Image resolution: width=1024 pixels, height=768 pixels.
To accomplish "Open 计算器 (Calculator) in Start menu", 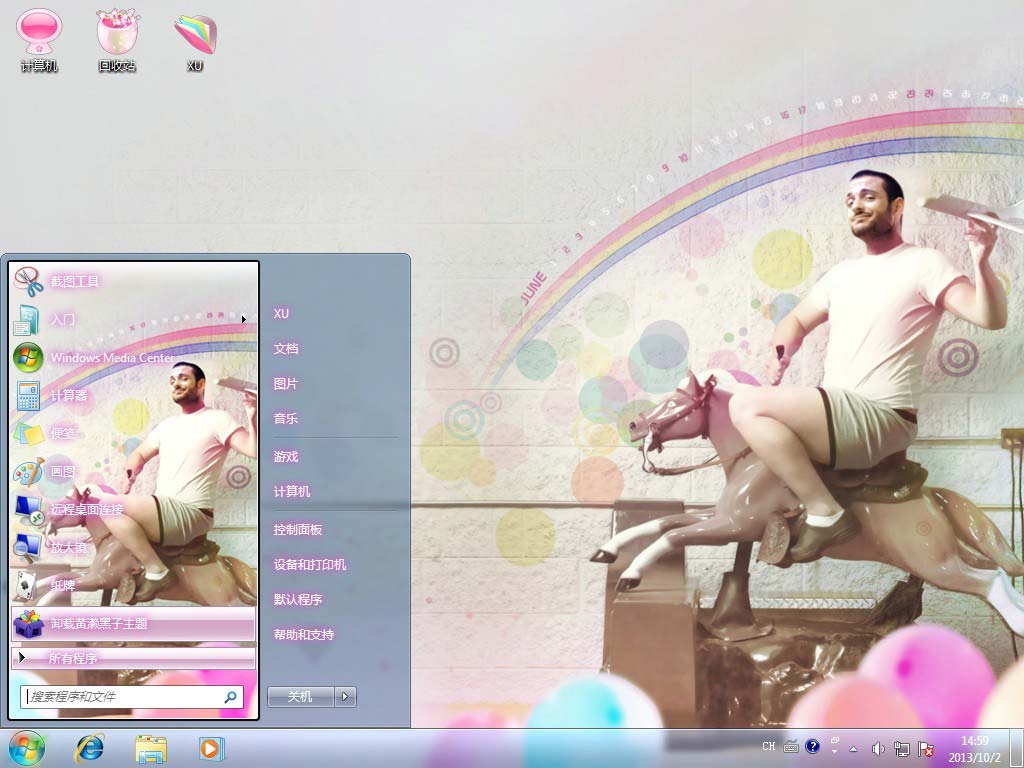I will click(x=68, y=396).
